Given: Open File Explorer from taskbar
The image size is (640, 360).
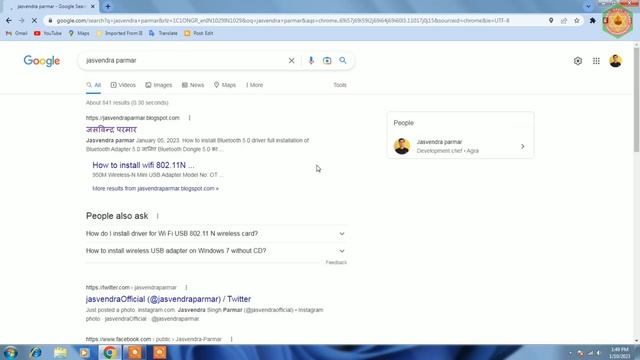Looking at the screenshot, I should [x=60, y=353].
